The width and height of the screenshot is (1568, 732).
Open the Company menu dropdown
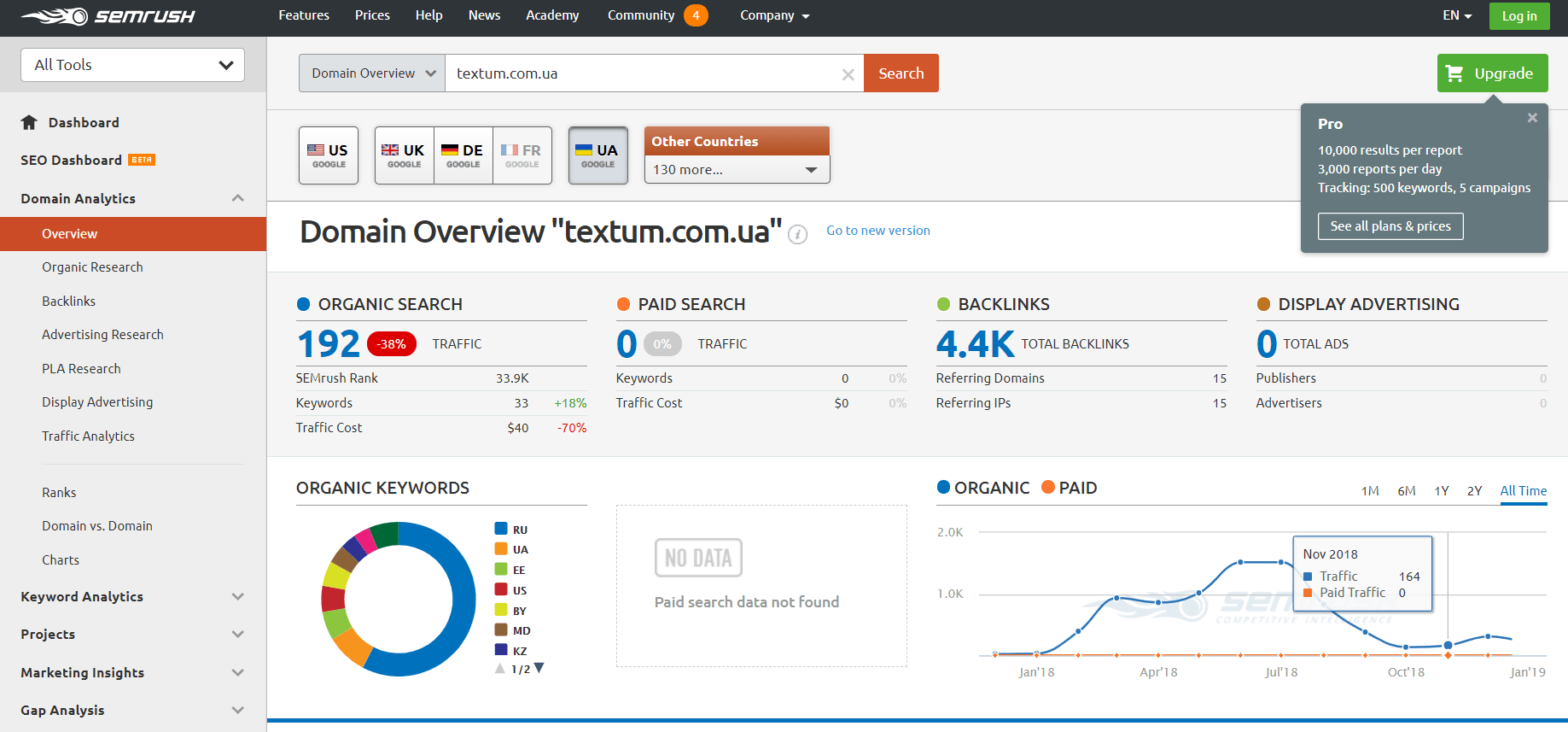pyautogui.click(x=775, y=15)
